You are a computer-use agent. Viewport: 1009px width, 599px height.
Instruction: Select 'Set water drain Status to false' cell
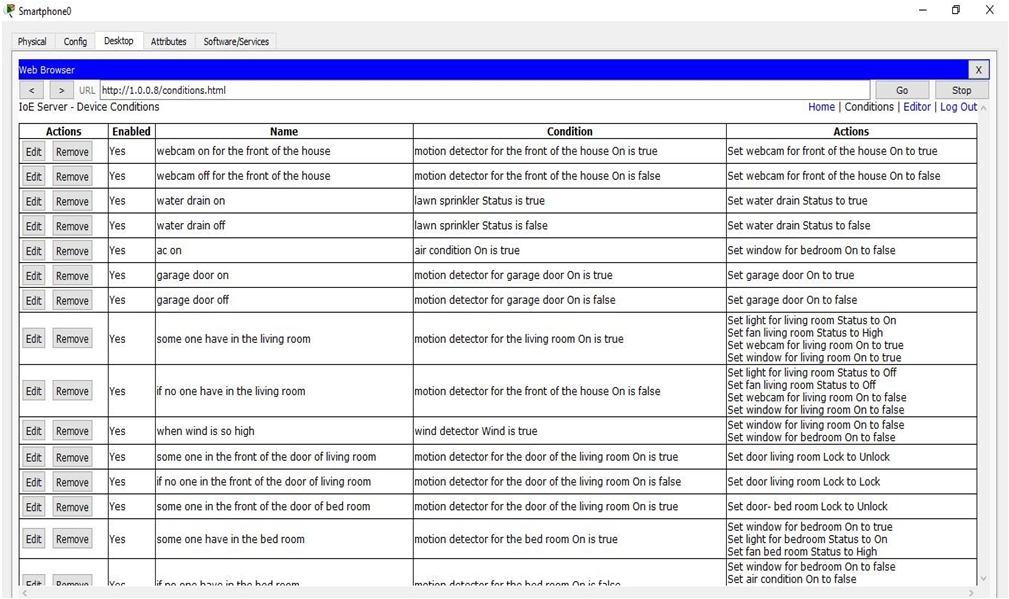click(851, 226)
